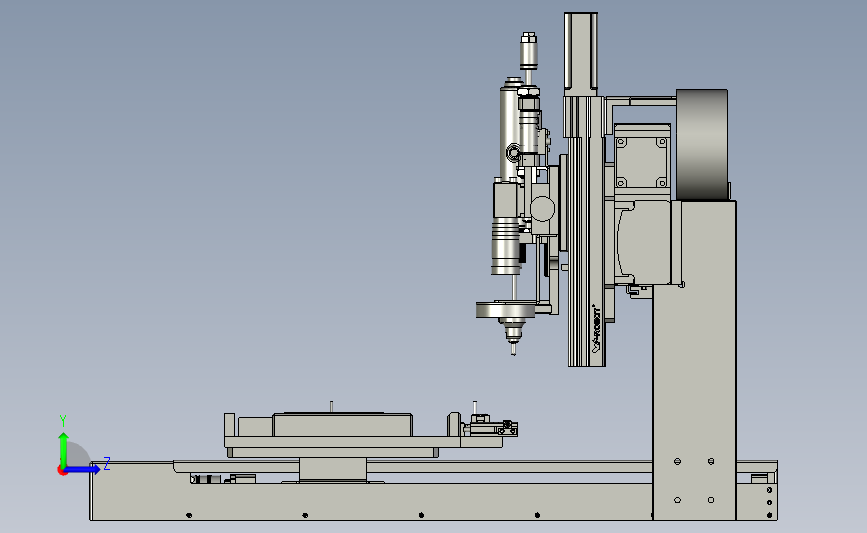Select the large cylindrical motor at top right
Image resolution: width=867 pixels, height=533 pixels.
pyautogui.click(x=701, y=144)
